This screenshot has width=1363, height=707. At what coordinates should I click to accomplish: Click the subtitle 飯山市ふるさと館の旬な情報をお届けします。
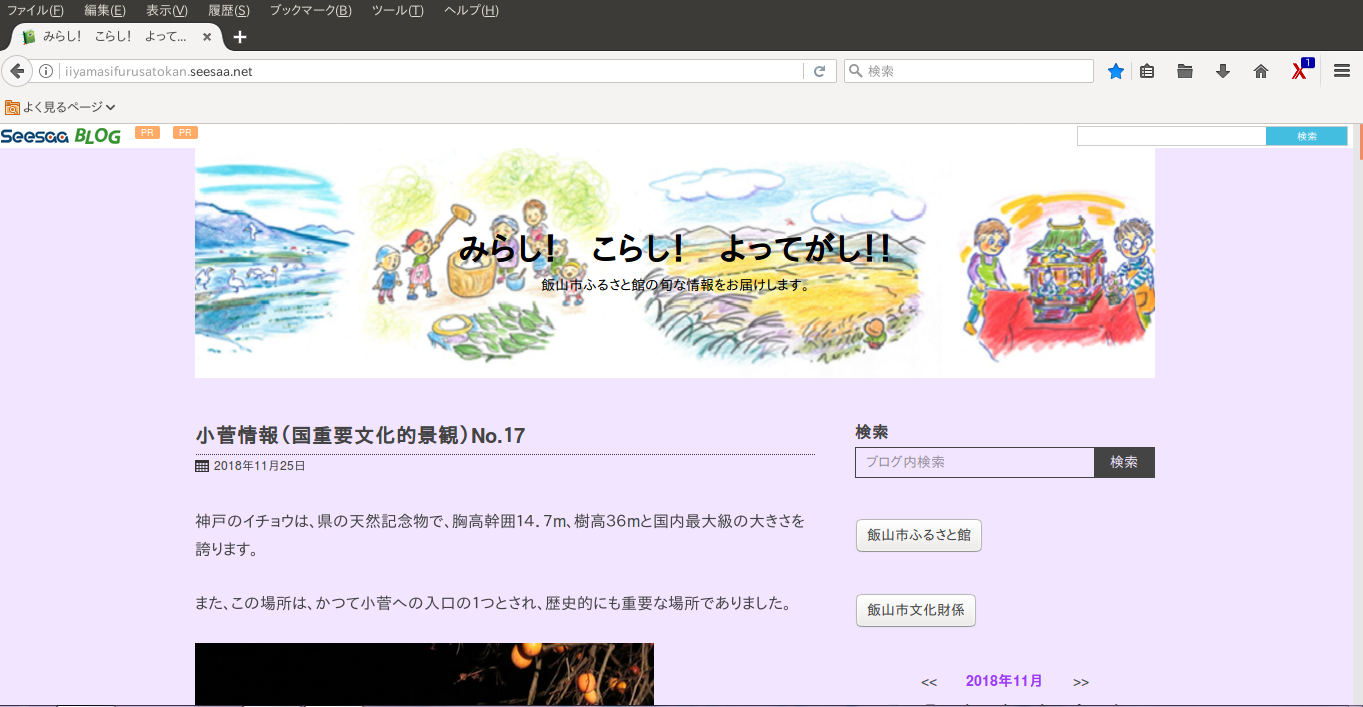point(675,285)
